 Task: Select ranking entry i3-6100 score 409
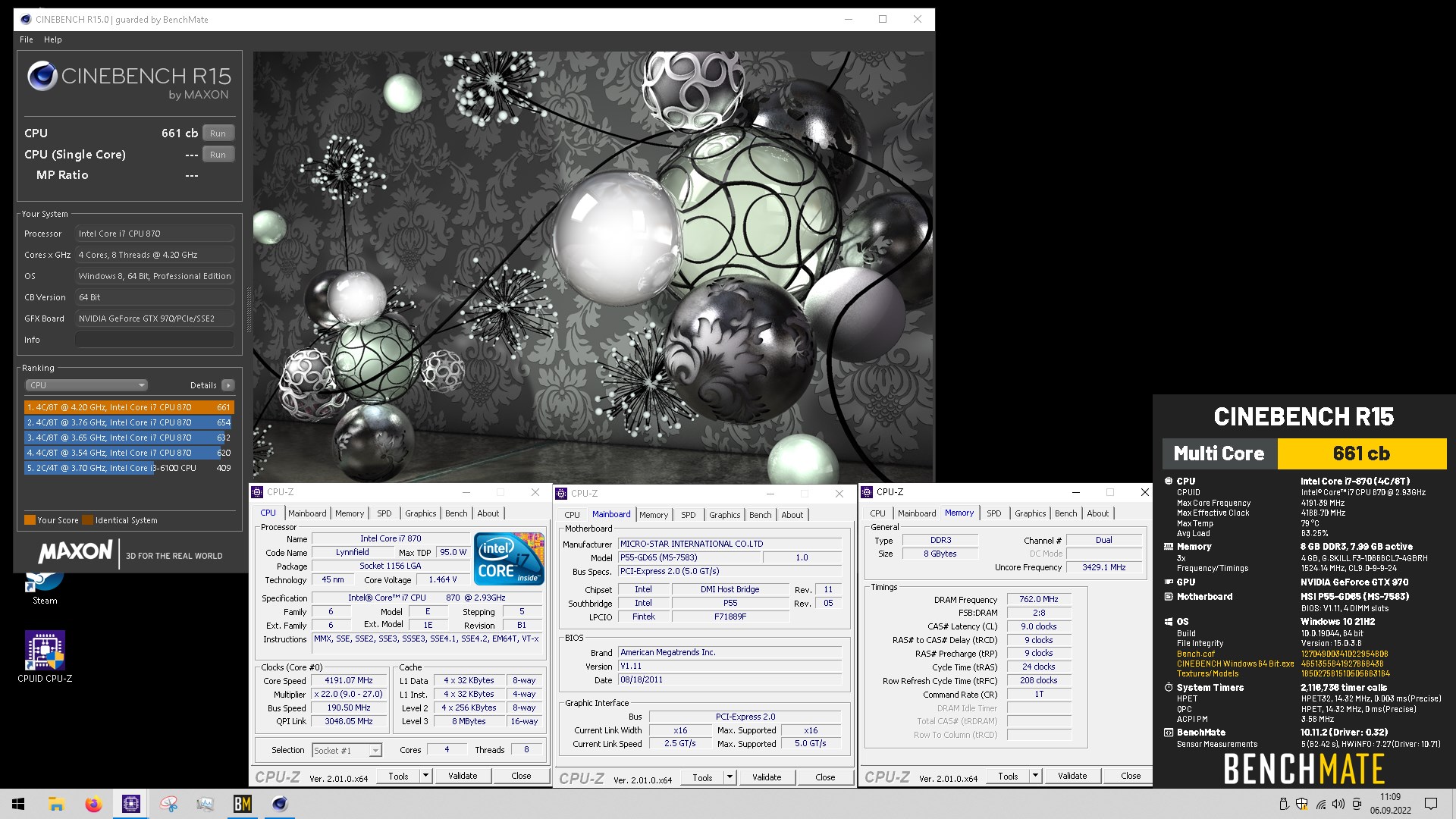coord(128,468)
